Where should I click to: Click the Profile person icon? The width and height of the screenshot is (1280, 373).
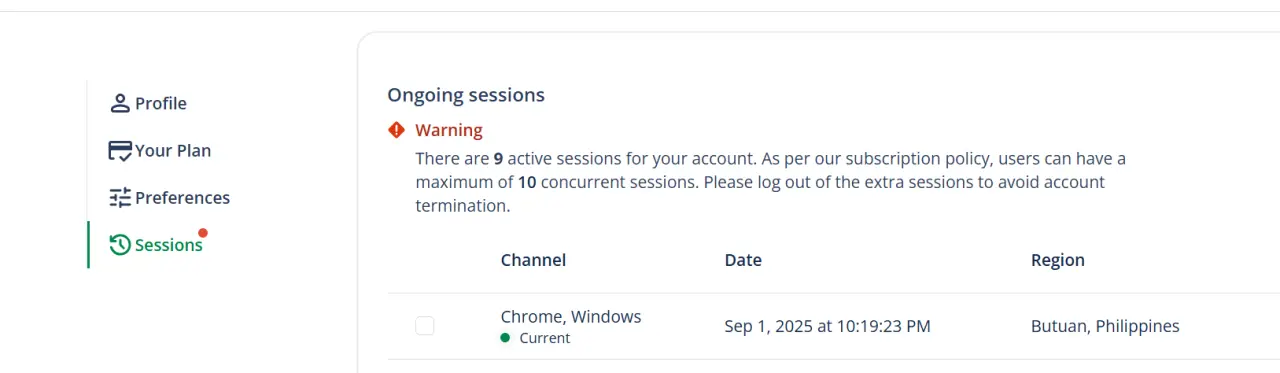(120, 103)
